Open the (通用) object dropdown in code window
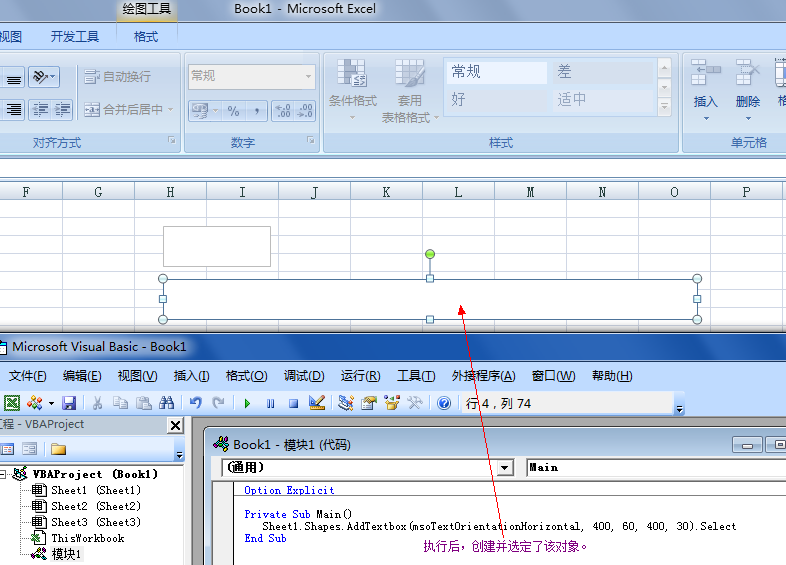The width and height of the screenshot is (786, 565). coord(505,468)
